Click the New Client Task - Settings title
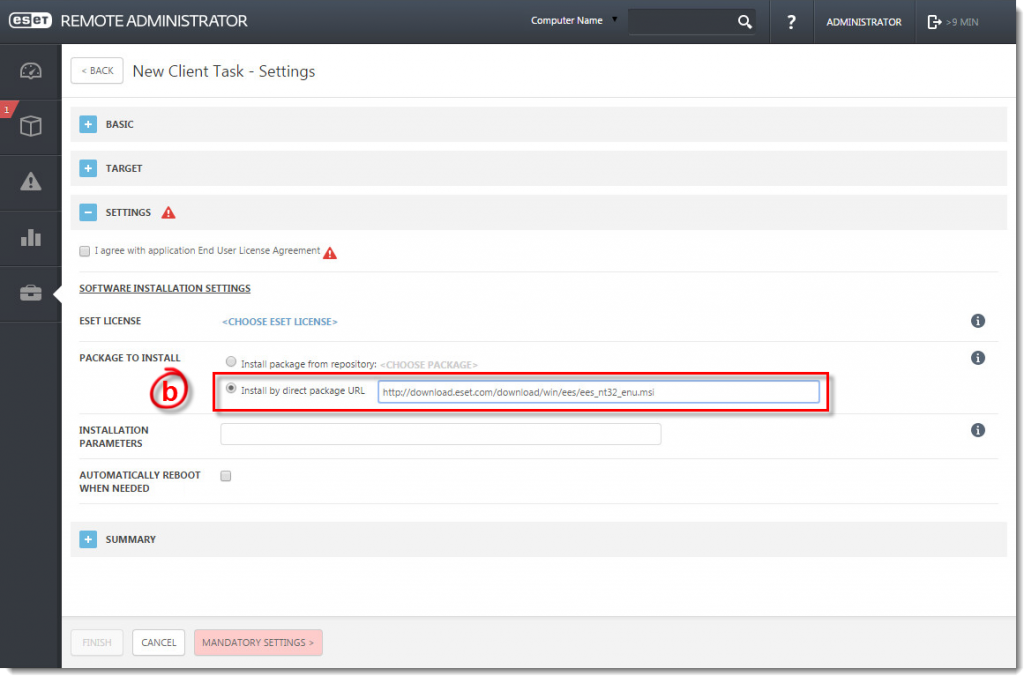The image size is (1024, 676). pos(223,71)
